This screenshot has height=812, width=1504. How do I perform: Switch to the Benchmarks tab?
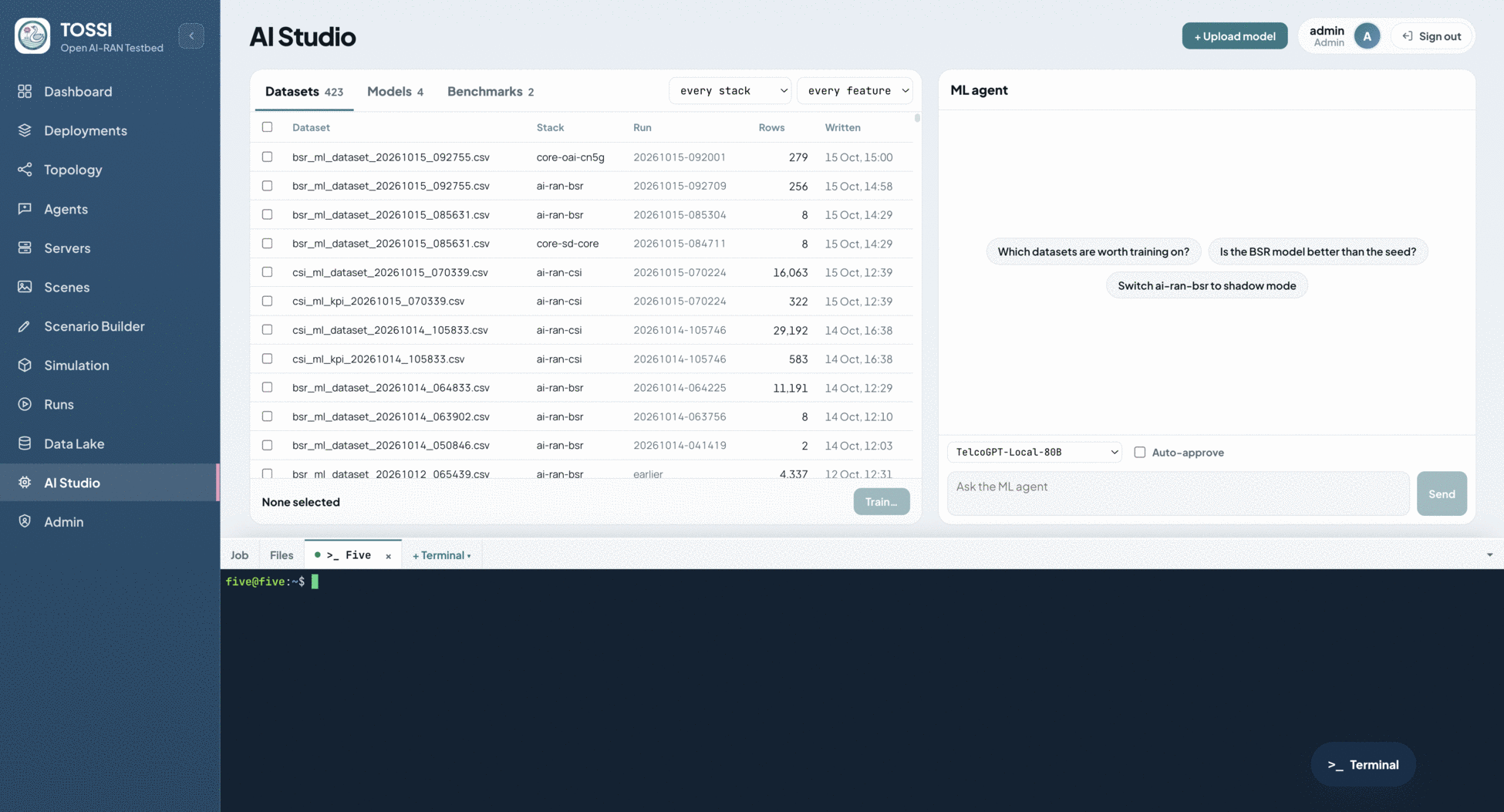click(x=491, y=91)
